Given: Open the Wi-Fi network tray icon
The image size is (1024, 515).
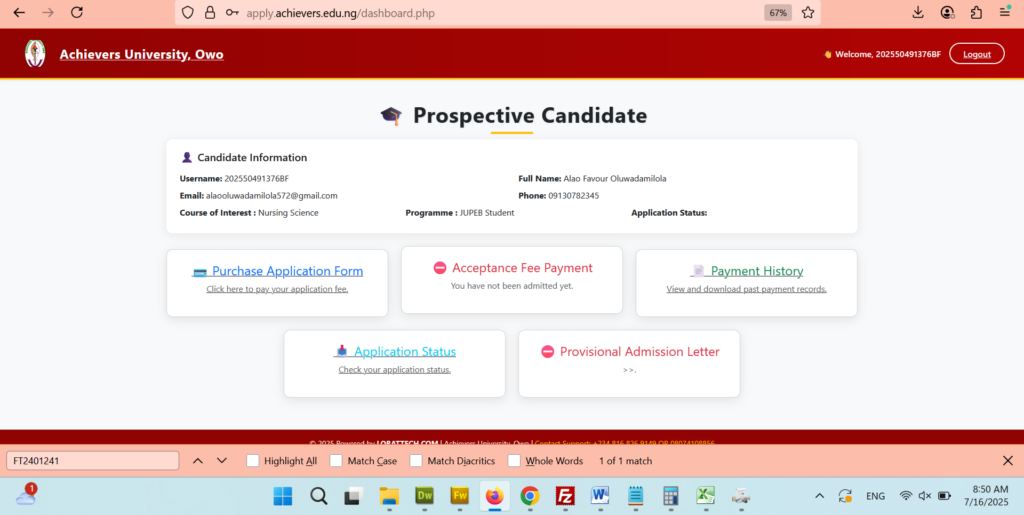Looking at the screenshot, I should click(x=905, y=496).
